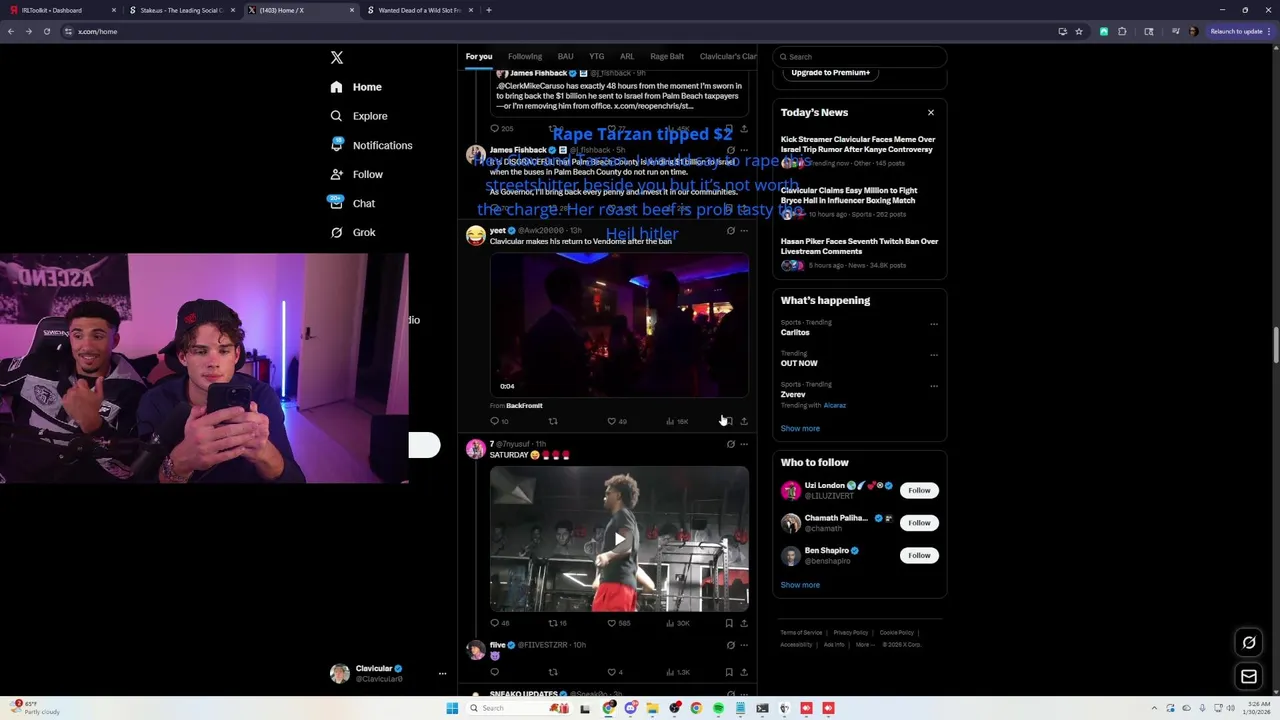This screenshot has width=1280, height=720.
Task: Open the Explore page
Action: [x=358, y=116]
